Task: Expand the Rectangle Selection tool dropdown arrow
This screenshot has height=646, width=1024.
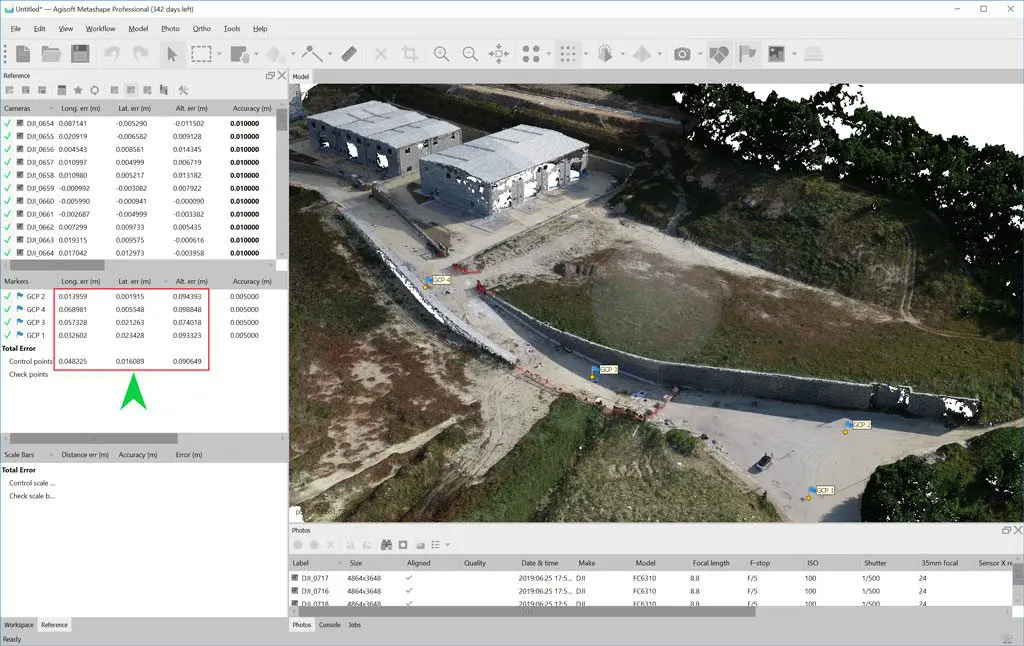Action: (219, 54)
